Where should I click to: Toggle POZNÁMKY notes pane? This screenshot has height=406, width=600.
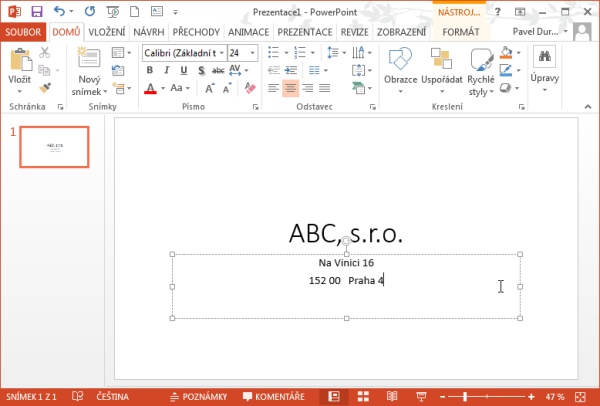pos(199,397)
